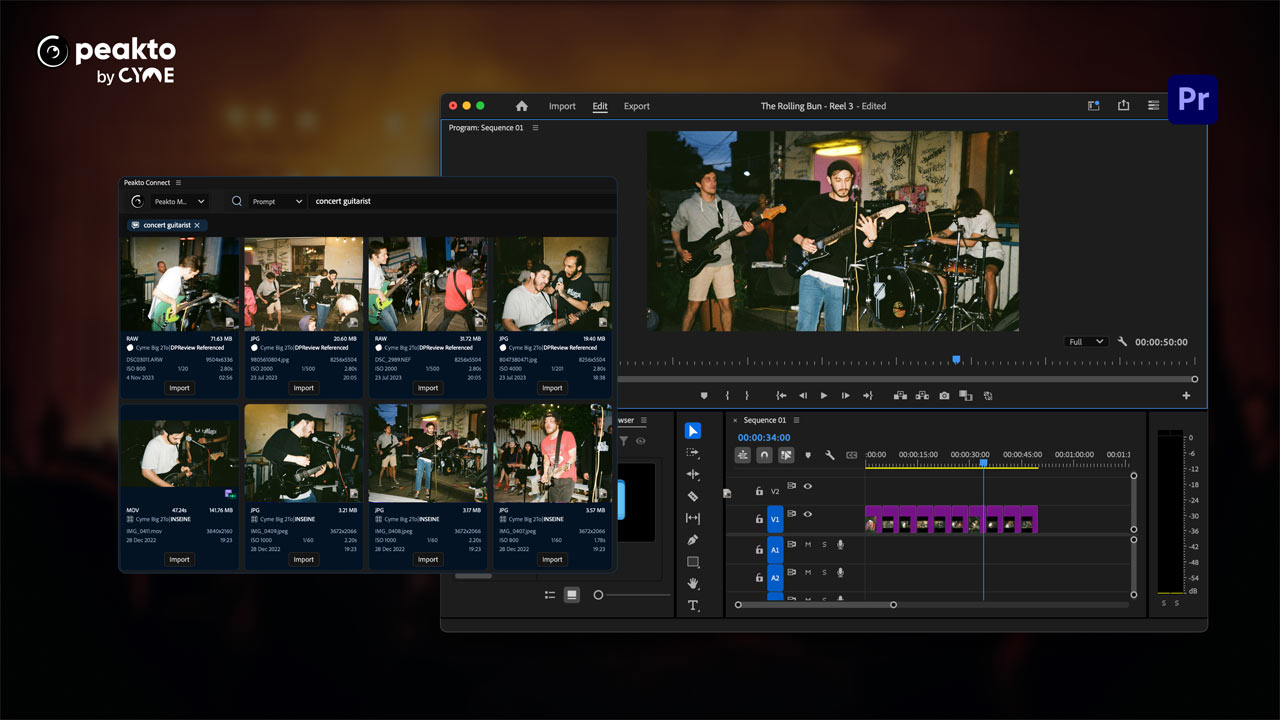1280x720 pixels.
Task: Select the Razor tool in the toolbar
Action: 693,496
